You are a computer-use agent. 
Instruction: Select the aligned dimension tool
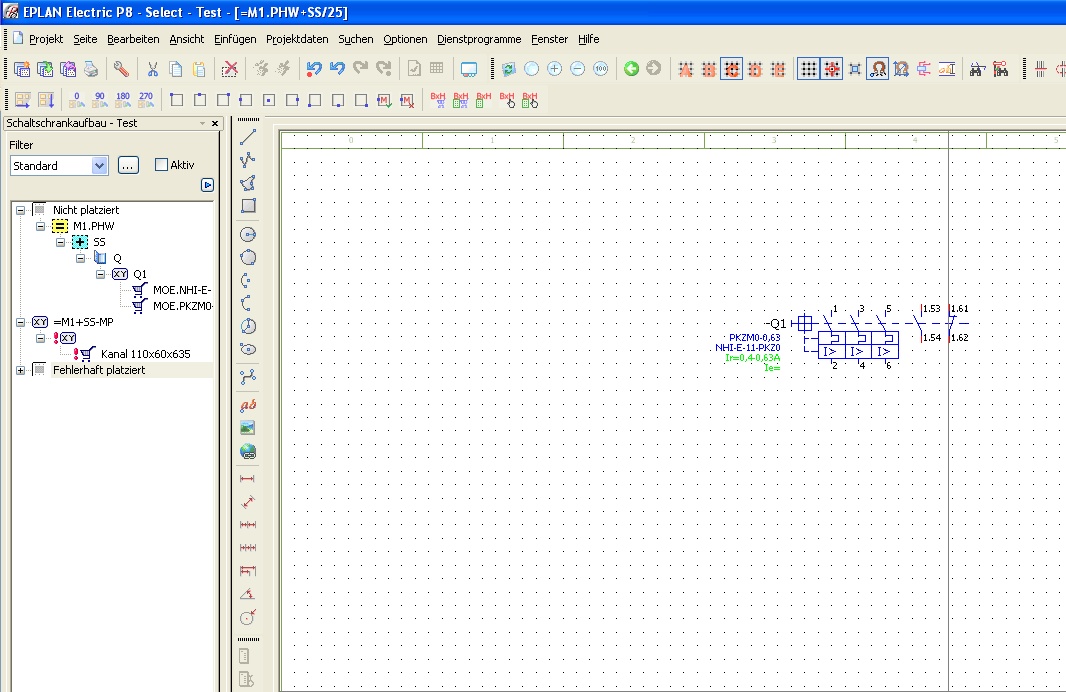point(248,502)
